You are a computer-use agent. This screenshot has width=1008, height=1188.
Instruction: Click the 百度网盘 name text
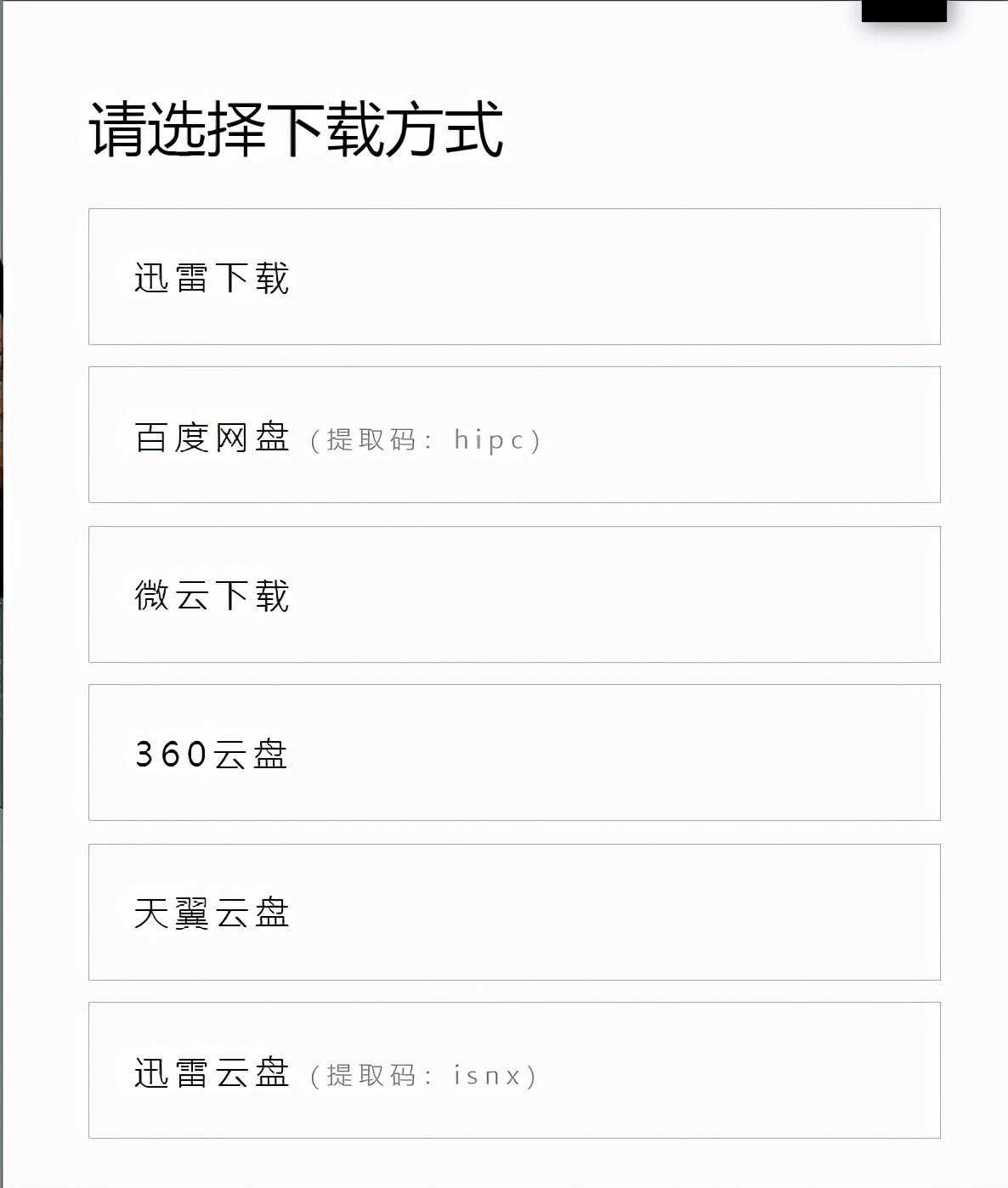(x=212, y=438)
